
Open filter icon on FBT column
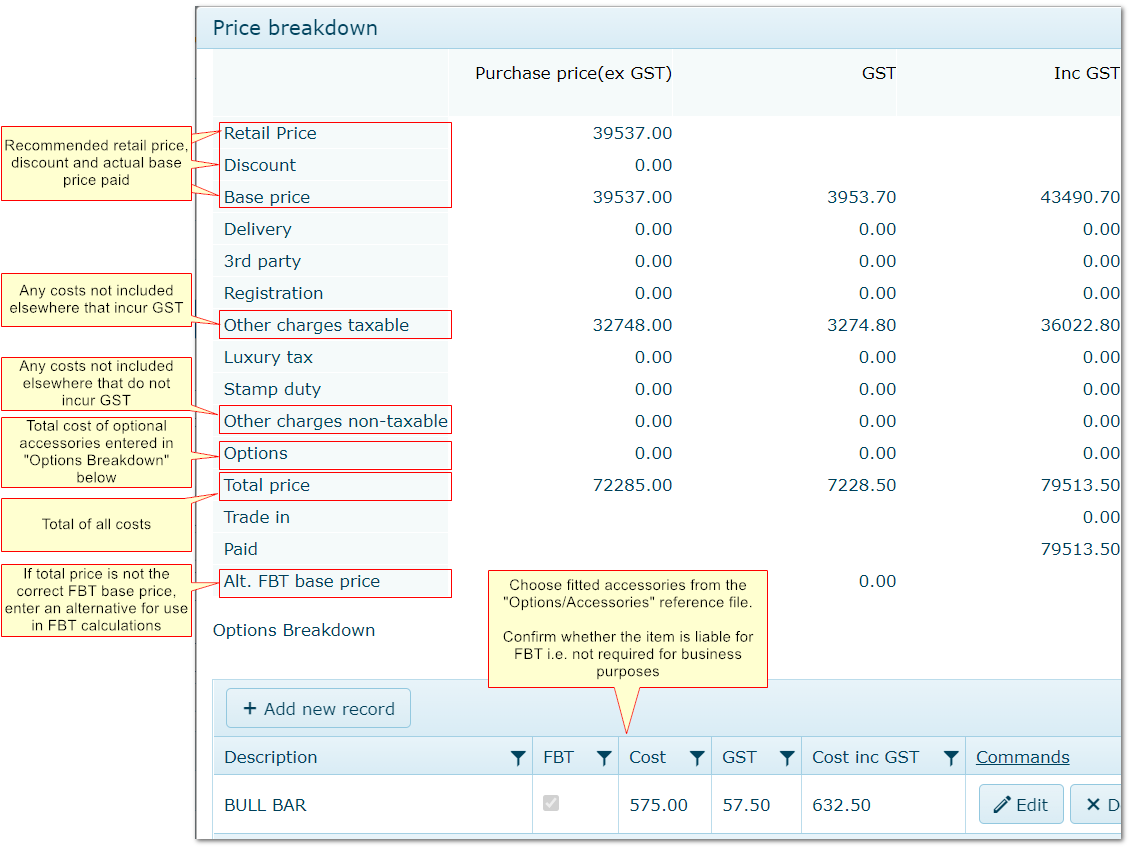(x=604, y=758)
